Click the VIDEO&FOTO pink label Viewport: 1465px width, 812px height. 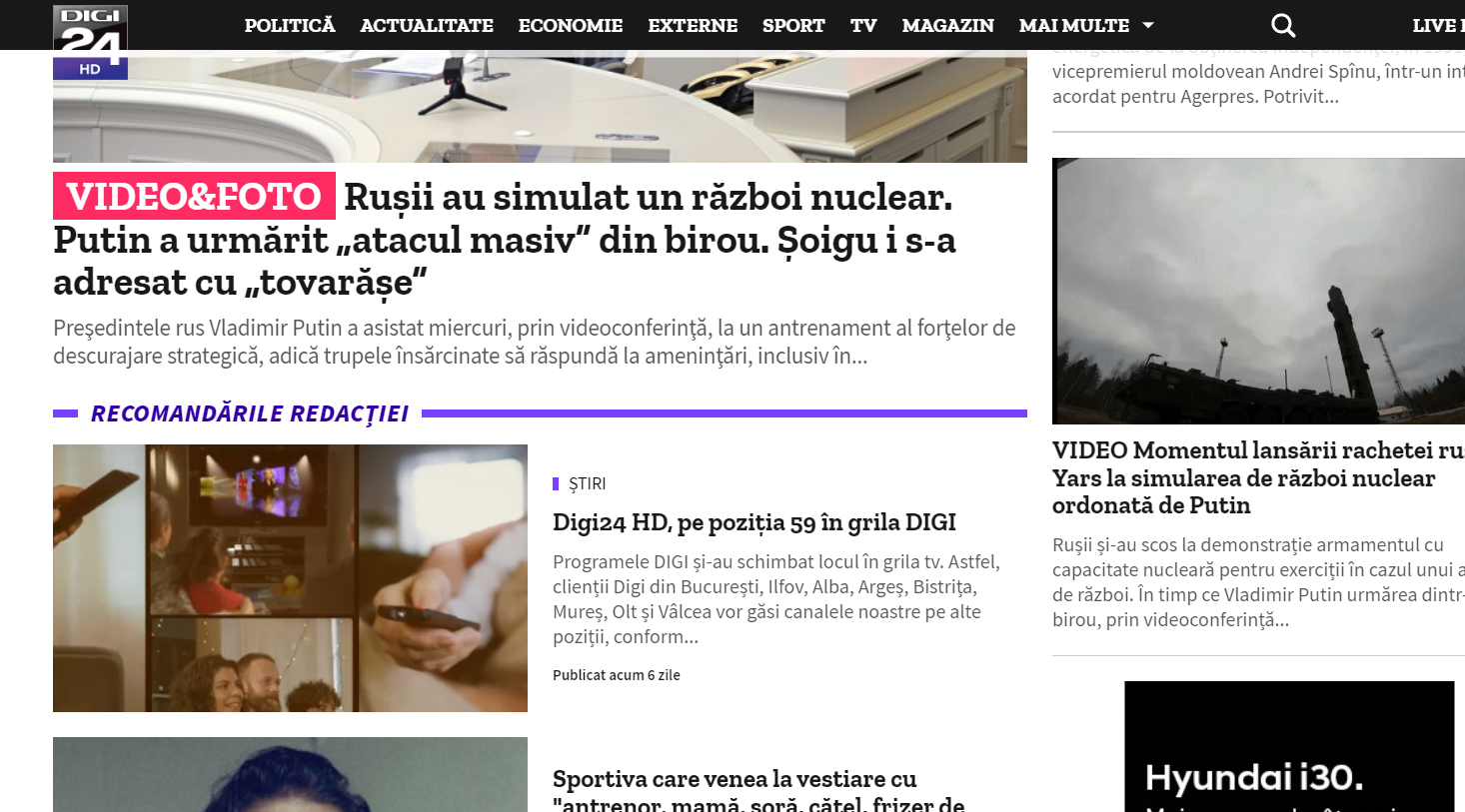(194, 197)
